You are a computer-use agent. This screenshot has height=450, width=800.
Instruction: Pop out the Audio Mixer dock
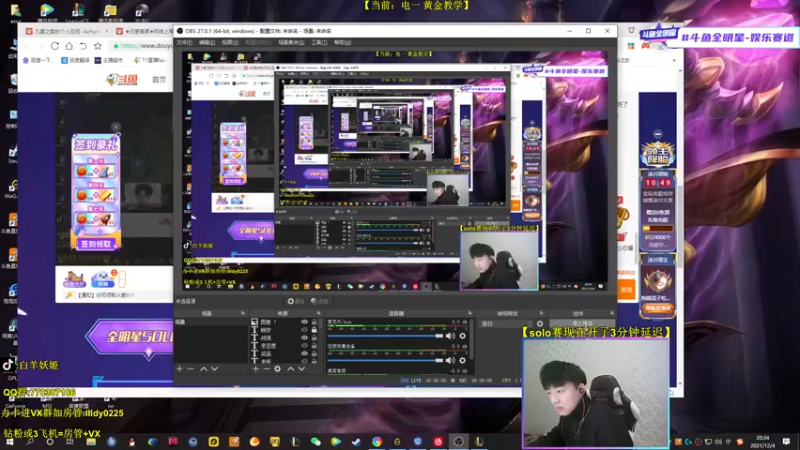coord(469,313)
